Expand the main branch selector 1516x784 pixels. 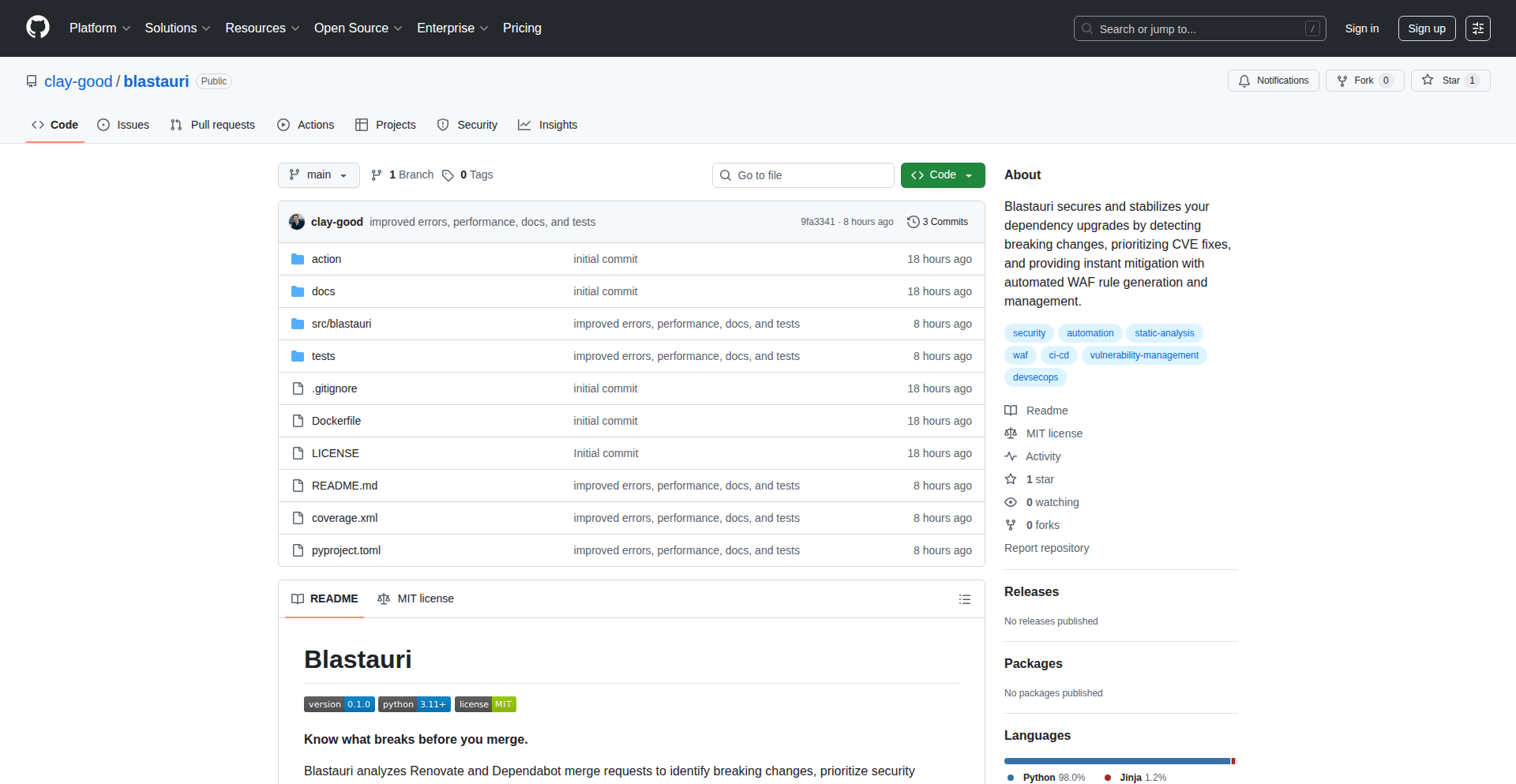[318, 175]
